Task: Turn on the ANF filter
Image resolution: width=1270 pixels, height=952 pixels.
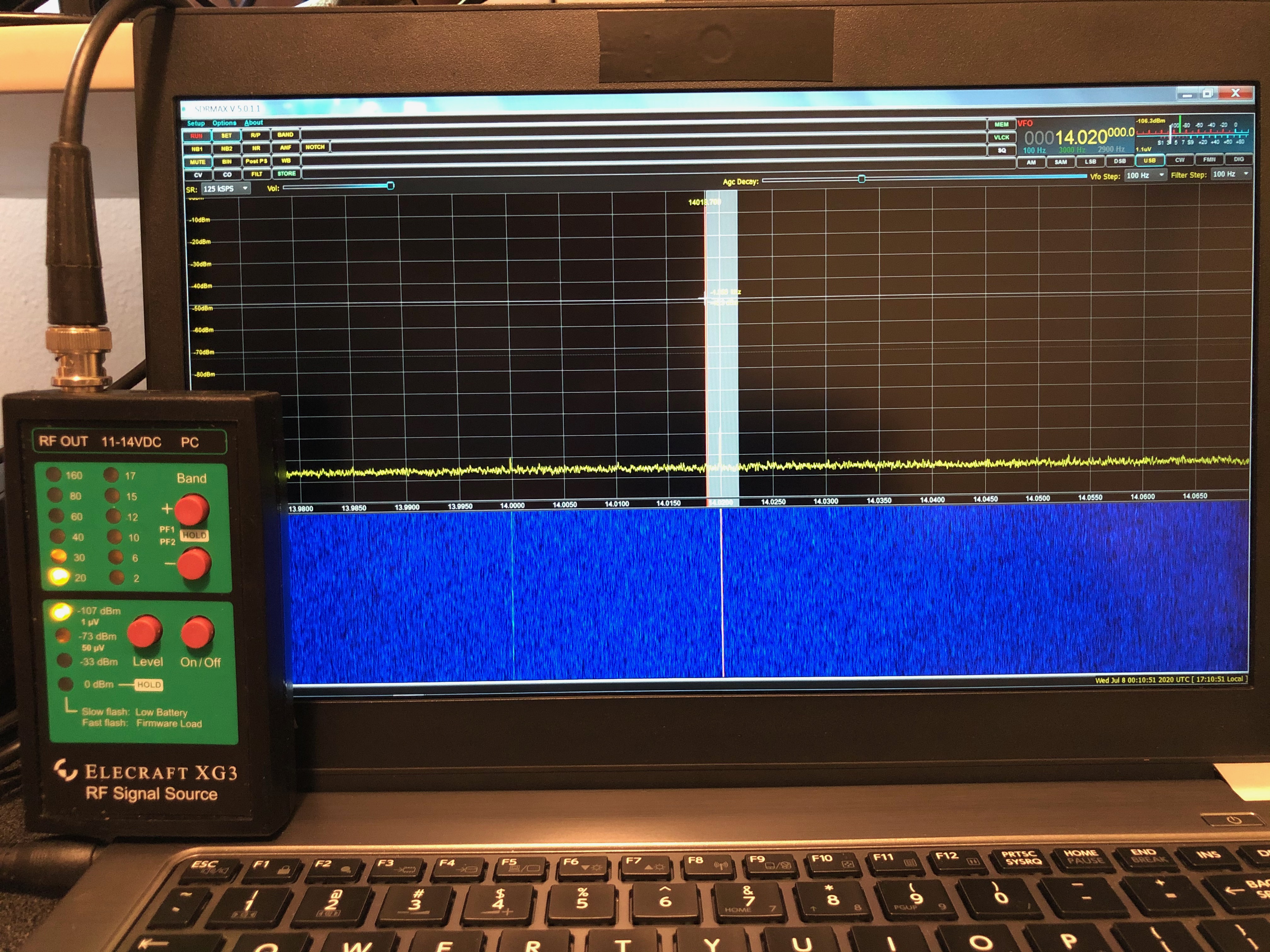Action: [x=285, y=147]
